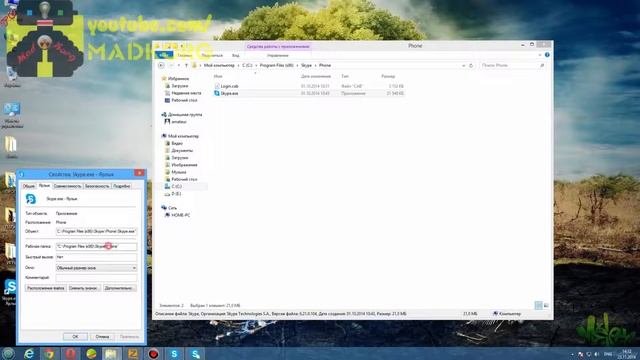Viewport: 640px width, 360px height.
Task: Open Загрузки under Избранное
Action: (180, 86)
